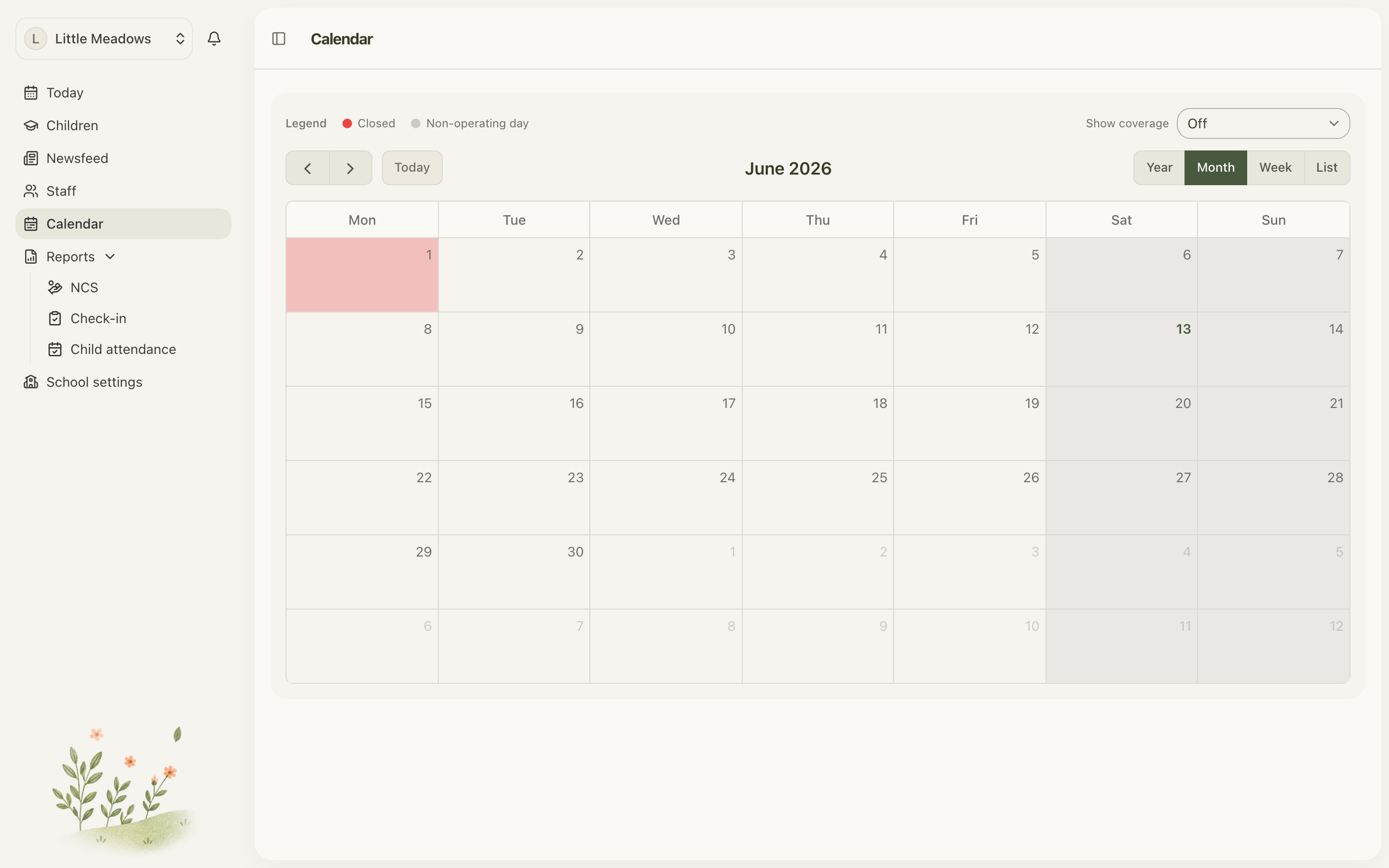The width and height of the screenshot is (1389, 868).
Task: Open School settings
Action: point(123,382)
